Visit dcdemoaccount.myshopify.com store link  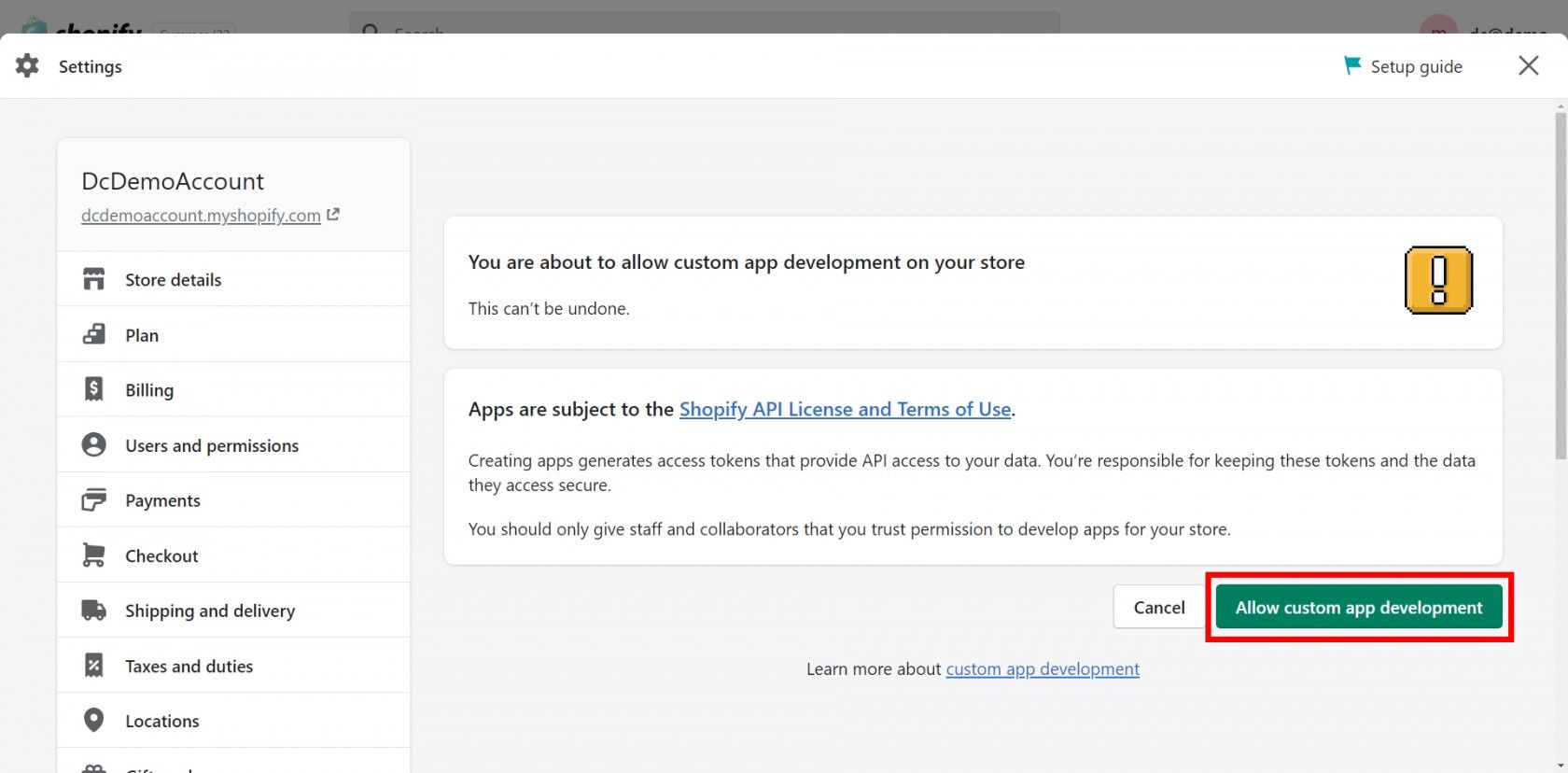coord(201,216)
